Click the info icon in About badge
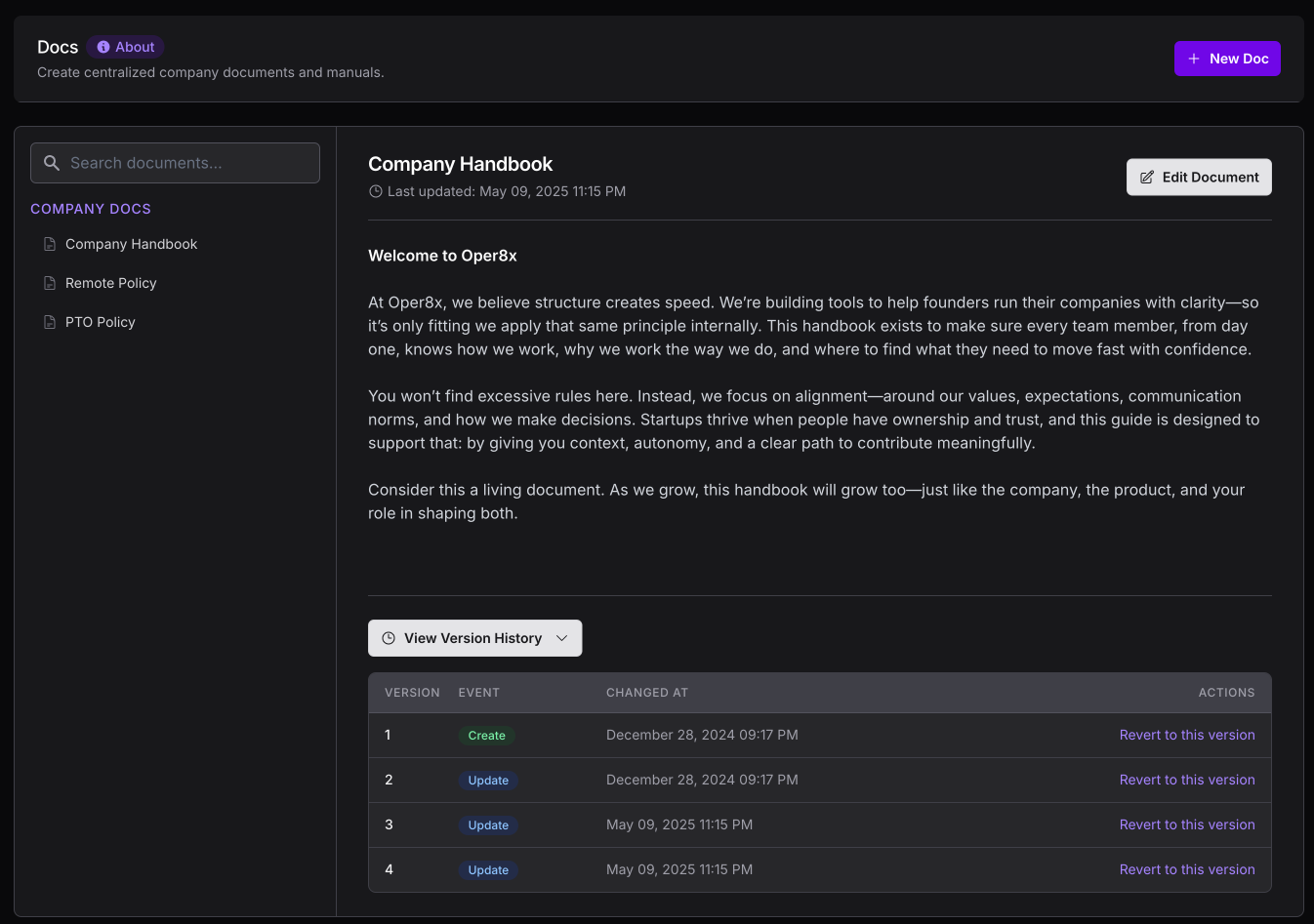Image resolution: width=1314 pixels, height=924 pixels. [x=103, y=47]
